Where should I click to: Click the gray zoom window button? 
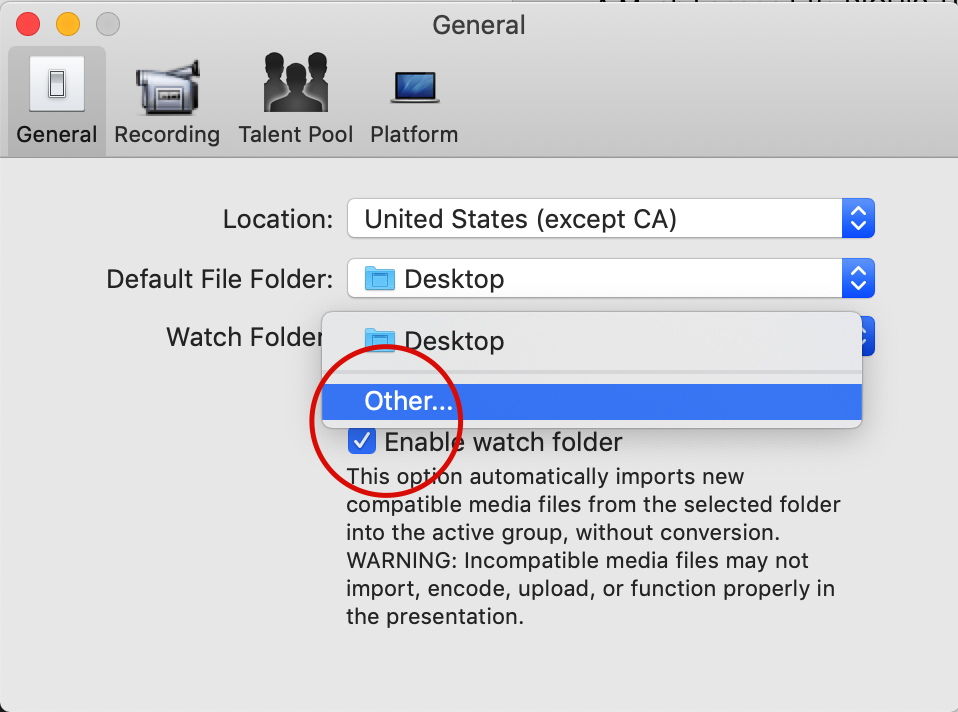click(x=107, y=25)
